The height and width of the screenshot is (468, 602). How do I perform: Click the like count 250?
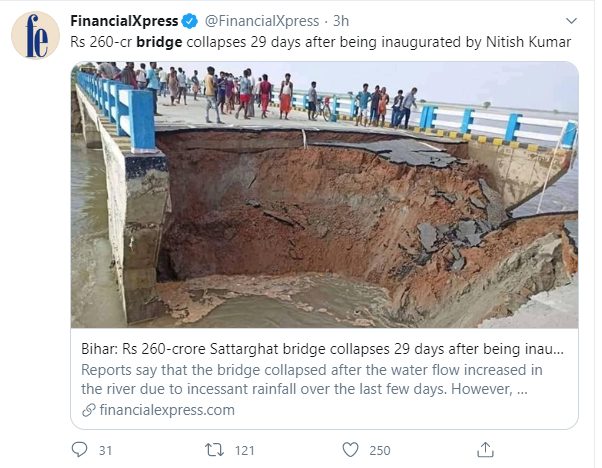coord(380,450)
